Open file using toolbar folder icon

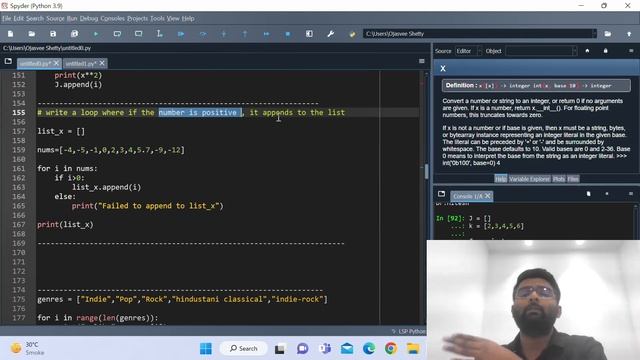(31, 34)
